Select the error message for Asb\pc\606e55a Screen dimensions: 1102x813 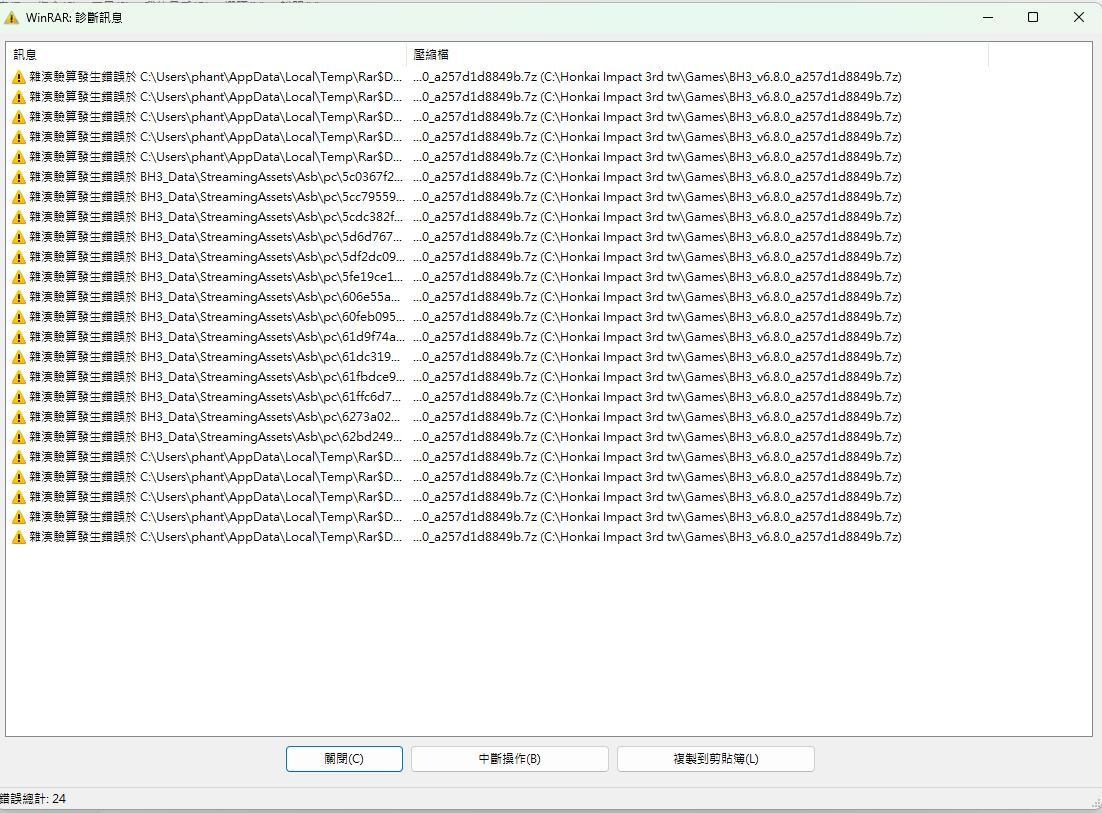click(215, 297)
